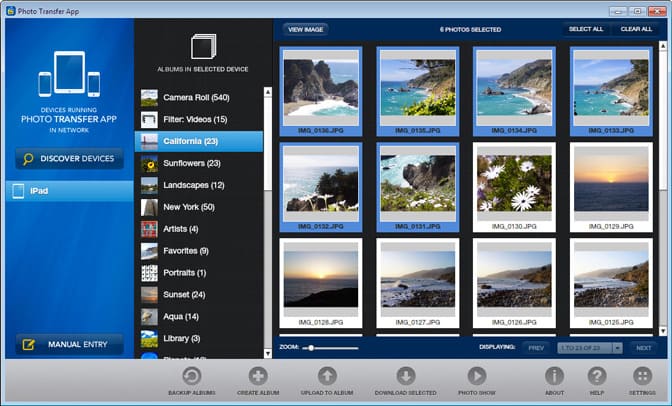The height and width of the screenshot is (406, 672).
Task: Open the About info icon
Action: (554, 376)
